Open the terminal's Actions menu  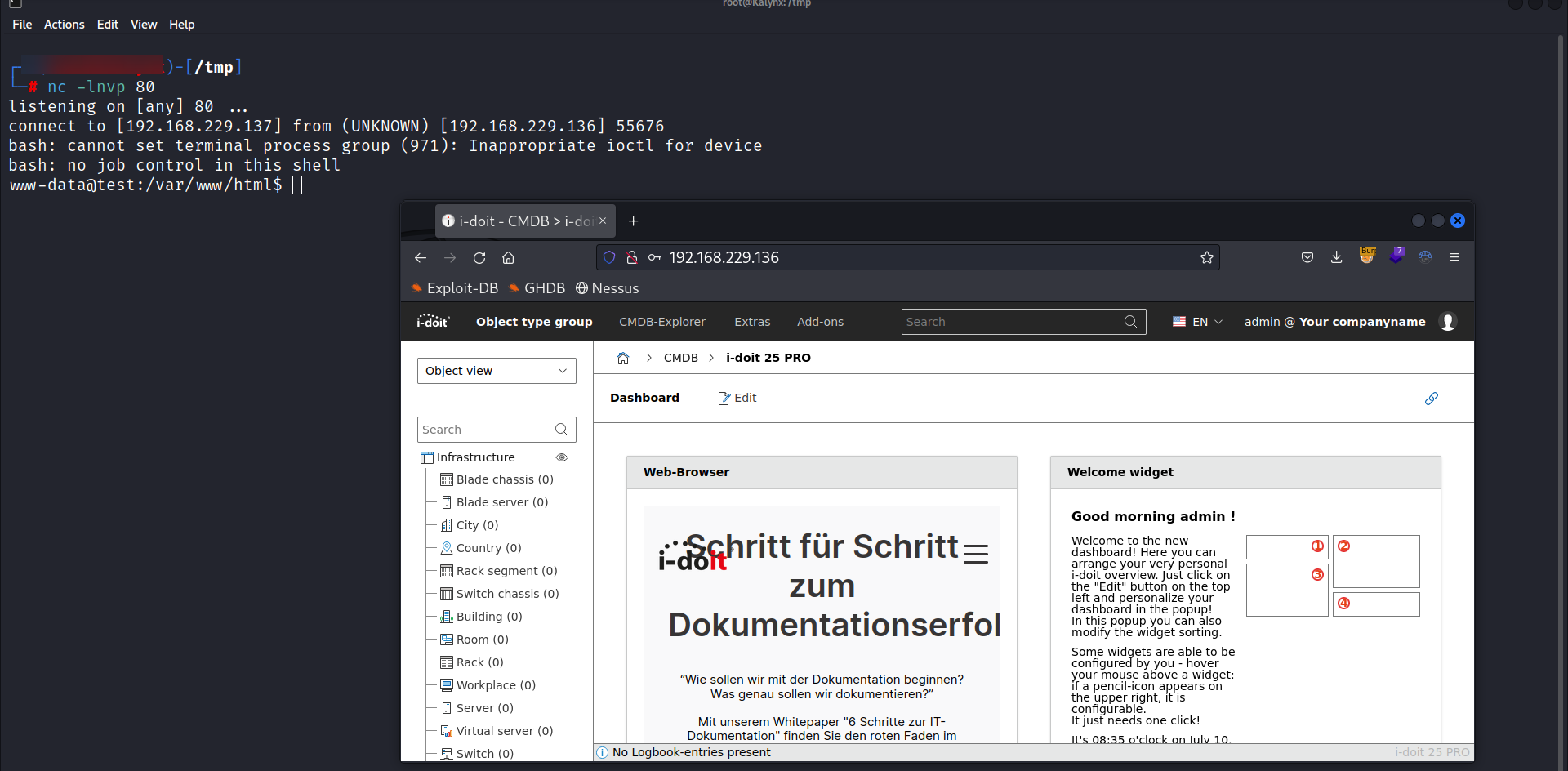click(x=64, y=24)
